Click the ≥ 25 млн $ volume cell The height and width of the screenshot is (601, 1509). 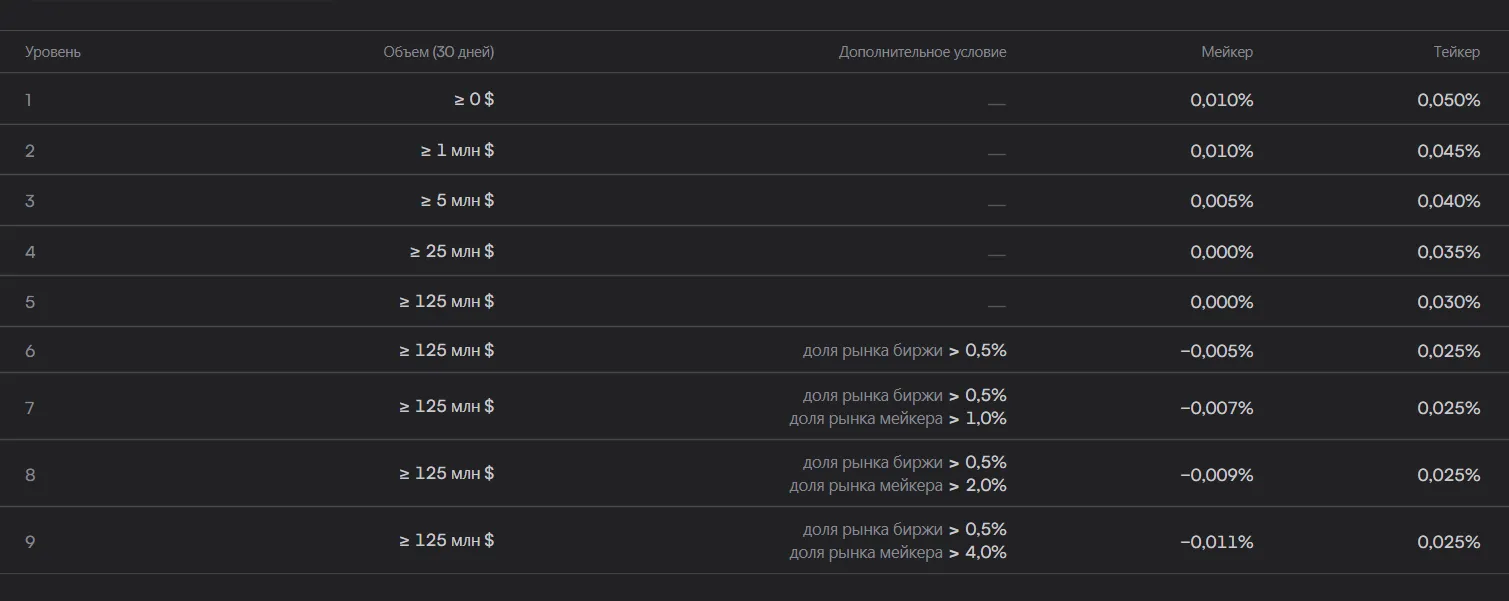click(x=452, y=251)
